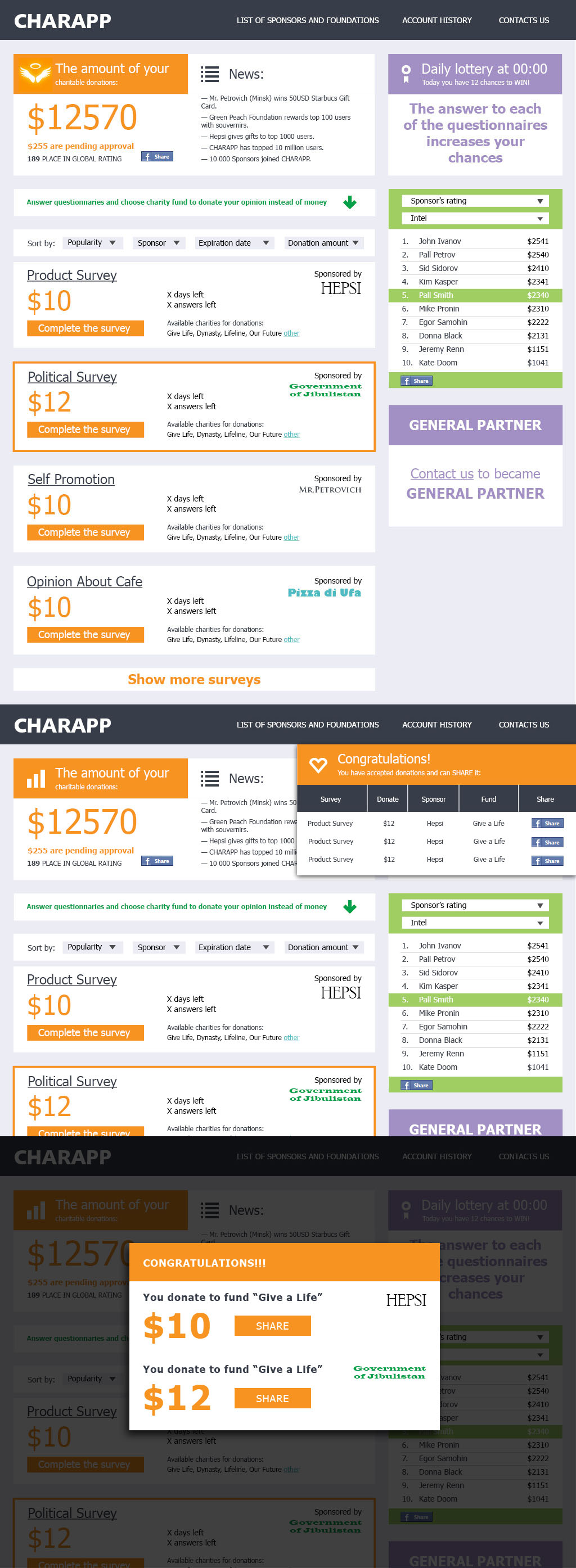Click the Mr.Petrovich sponsor logo
Image resolution: width=576 pixels, height=1568 pixels.
[x=330, y=489]
